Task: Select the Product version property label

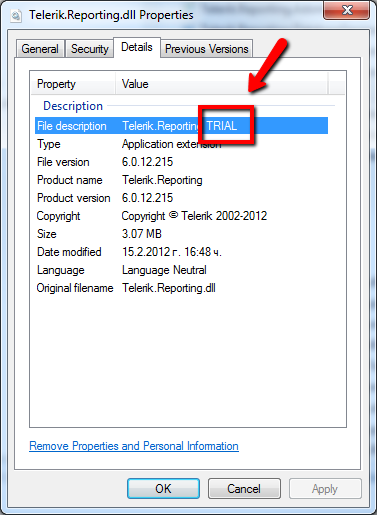Action: point(73,198)
